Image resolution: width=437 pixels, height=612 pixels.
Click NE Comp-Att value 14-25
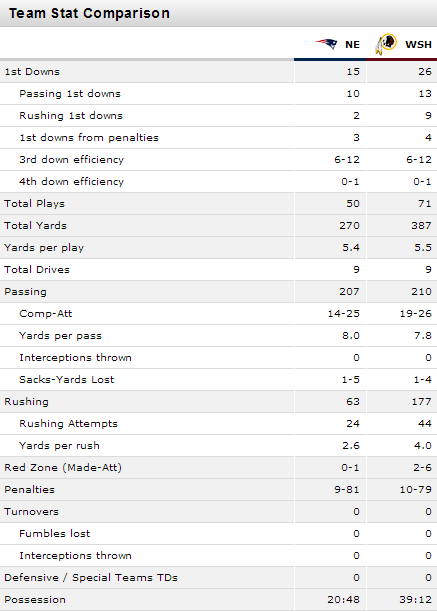click(x=344, y=314)
